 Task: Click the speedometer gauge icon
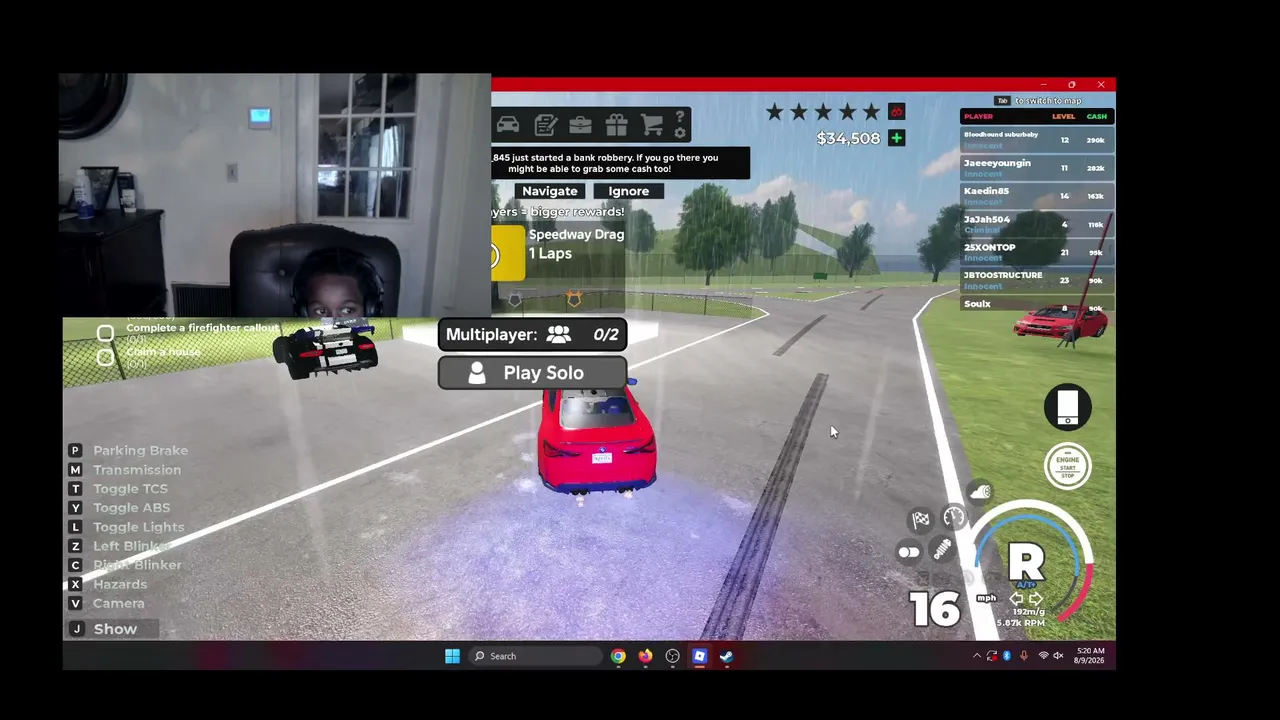click(954, 517)
